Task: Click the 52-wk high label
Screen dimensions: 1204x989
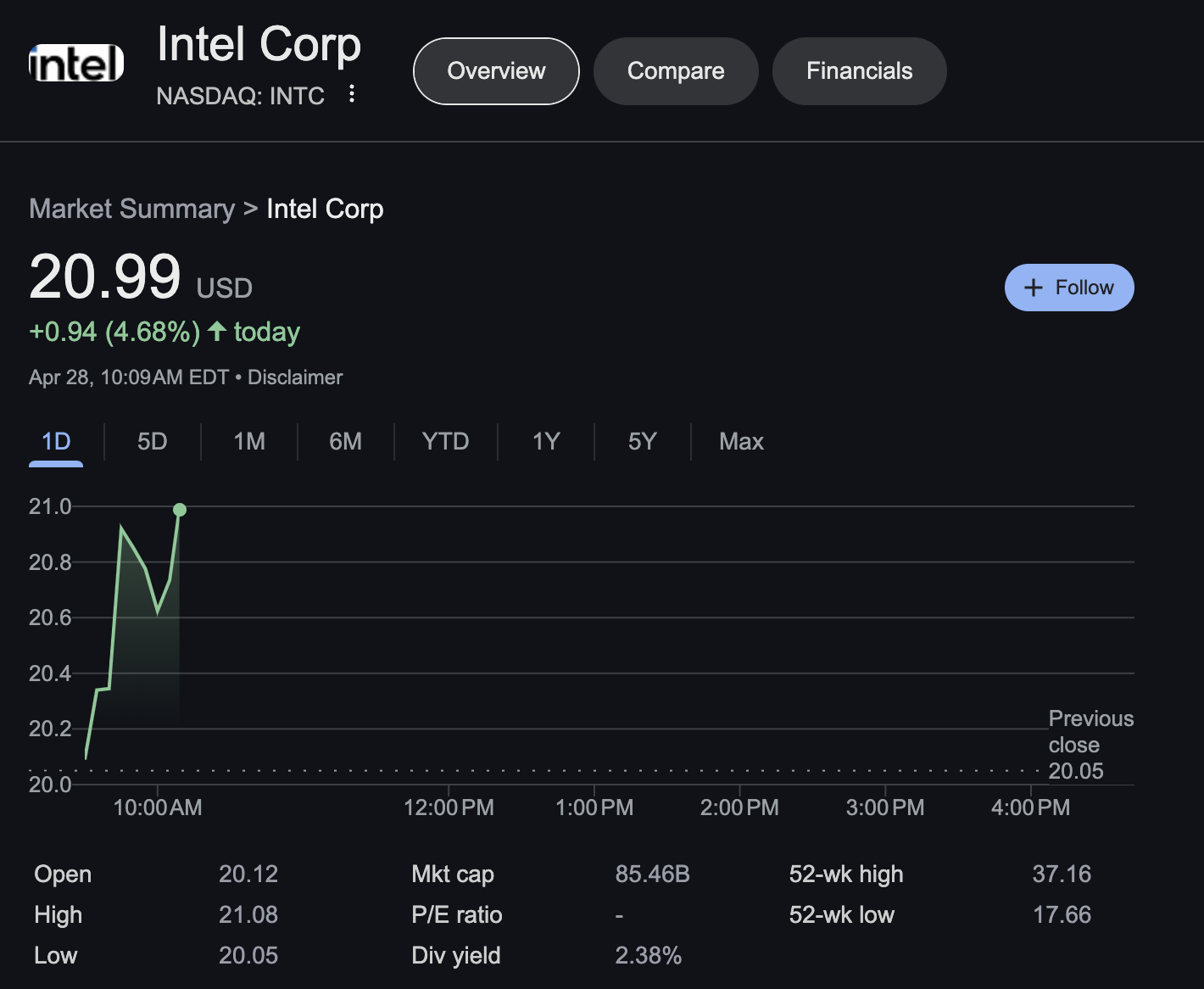Action: click(x=846, y=874)
